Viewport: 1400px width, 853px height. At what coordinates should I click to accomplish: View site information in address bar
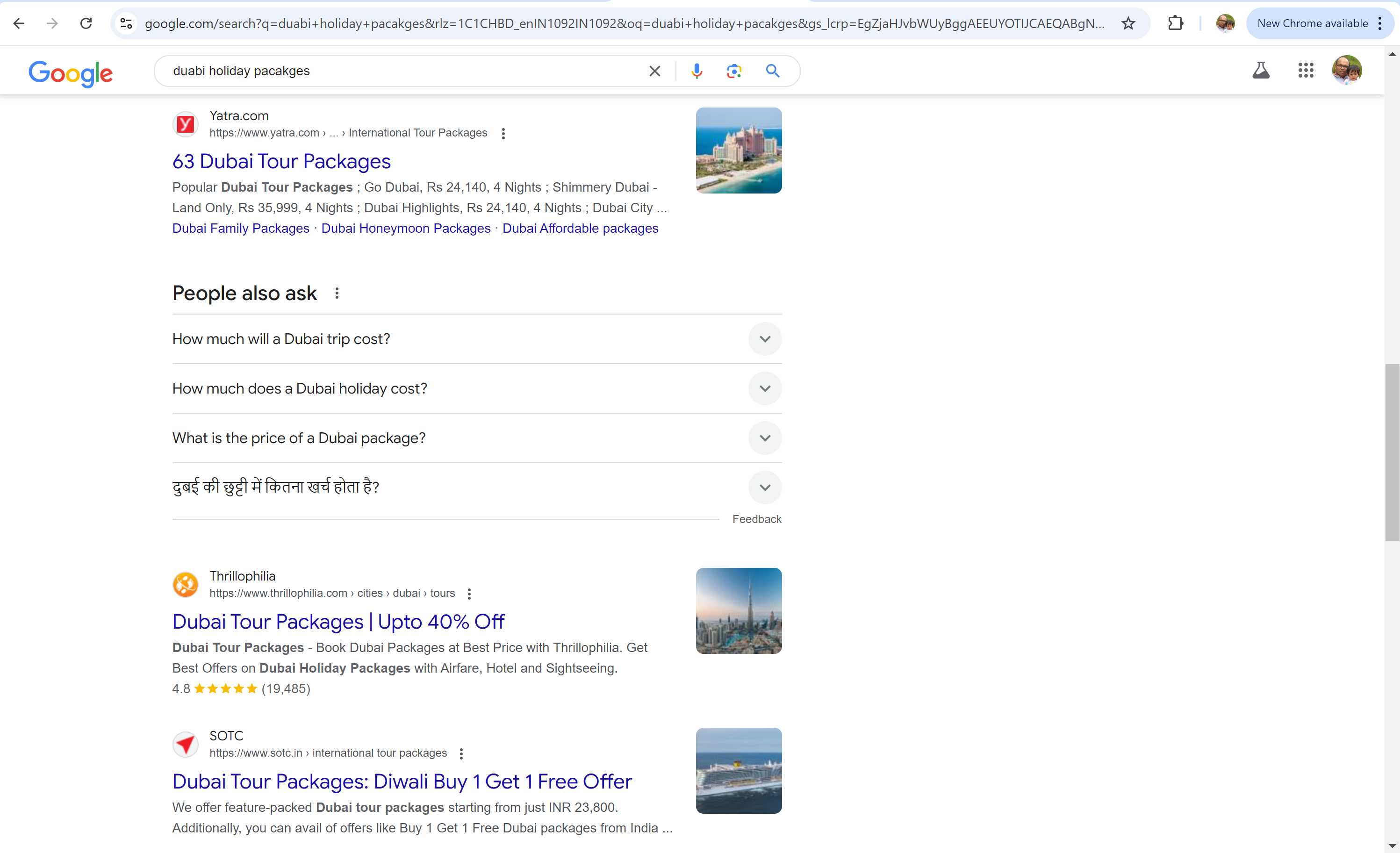pyautogui.click(x=126, y=23)
